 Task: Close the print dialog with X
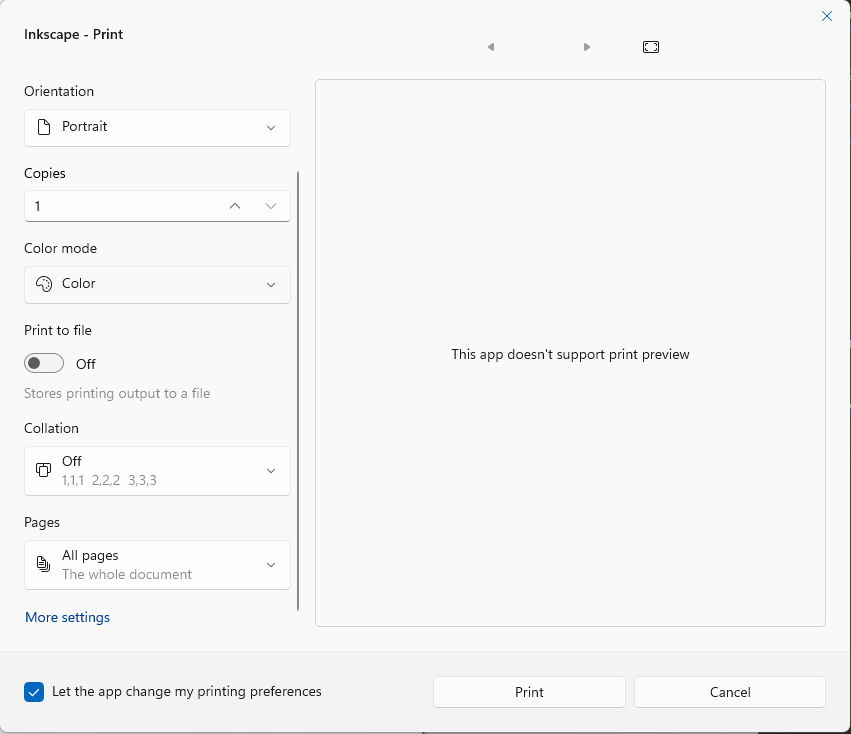[826, 16]
